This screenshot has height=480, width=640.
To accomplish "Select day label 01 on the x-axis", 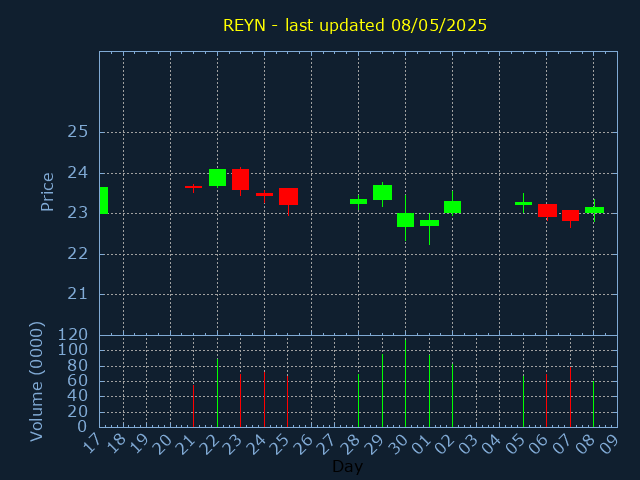I will (421, 444).
